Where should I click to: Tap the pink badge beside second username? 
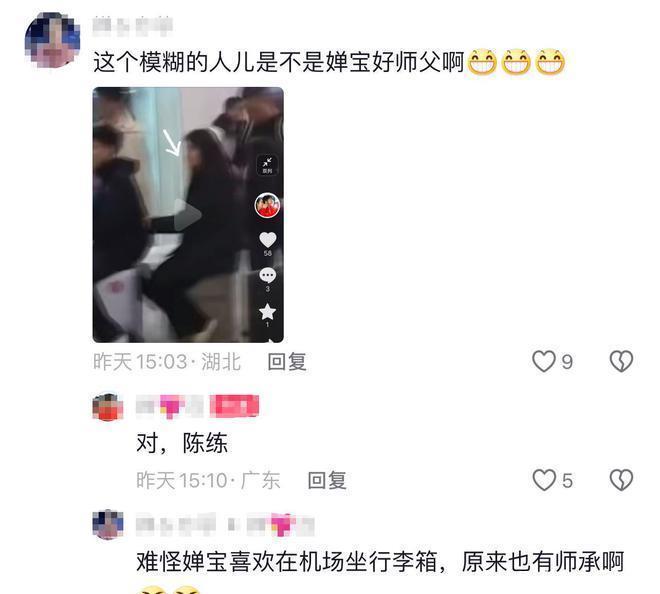(x=234, y=407)
